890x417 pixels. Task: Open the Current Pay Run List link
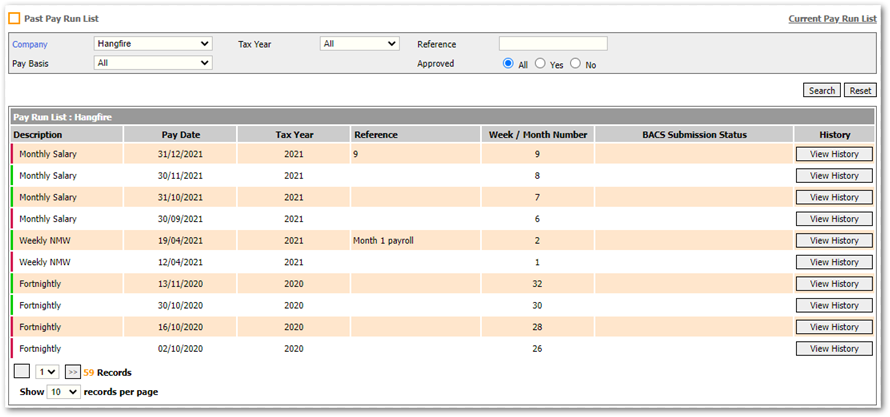832,19
